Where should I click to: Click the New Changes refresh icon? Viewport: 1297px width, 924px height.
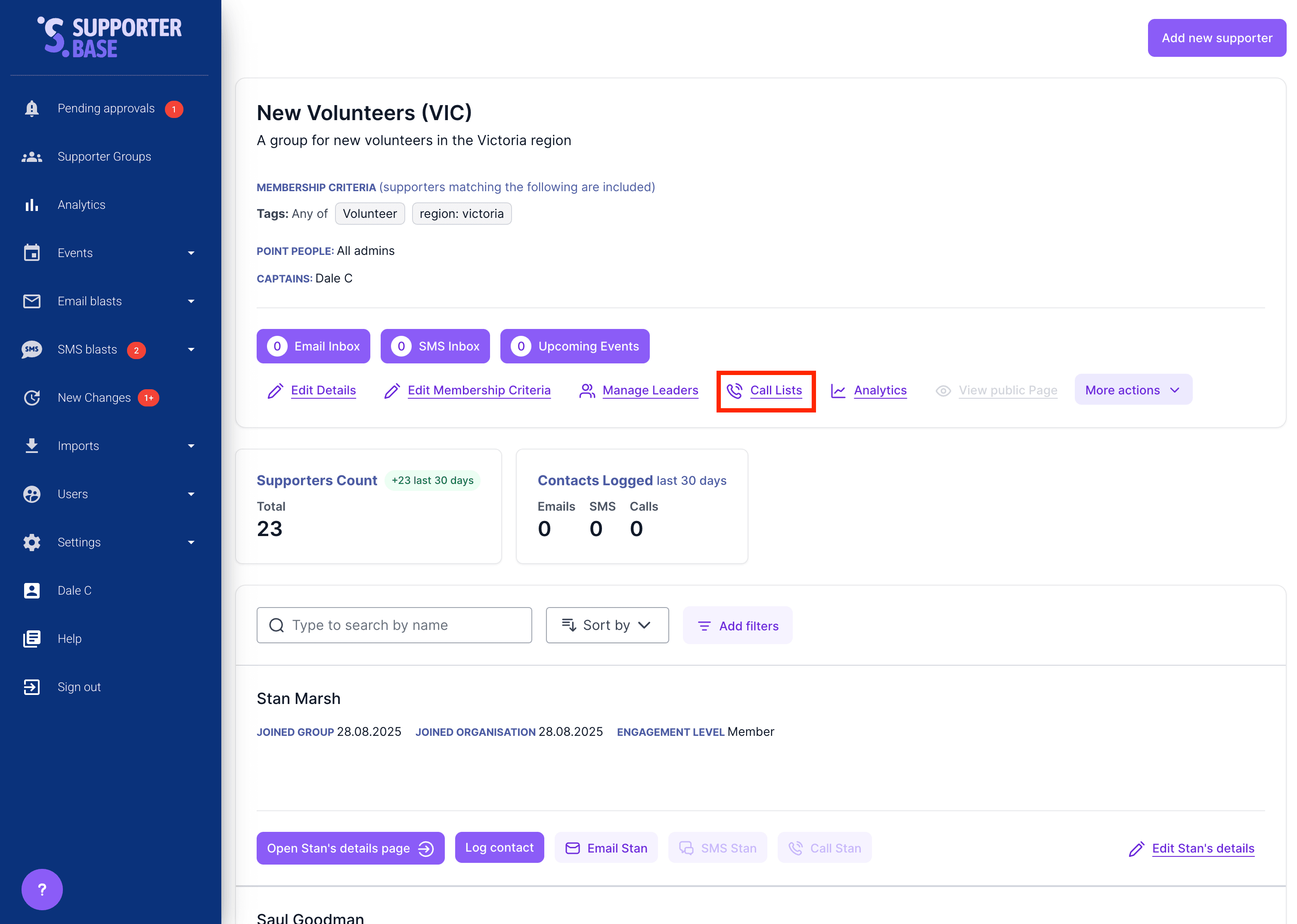[x=32, y=398]
